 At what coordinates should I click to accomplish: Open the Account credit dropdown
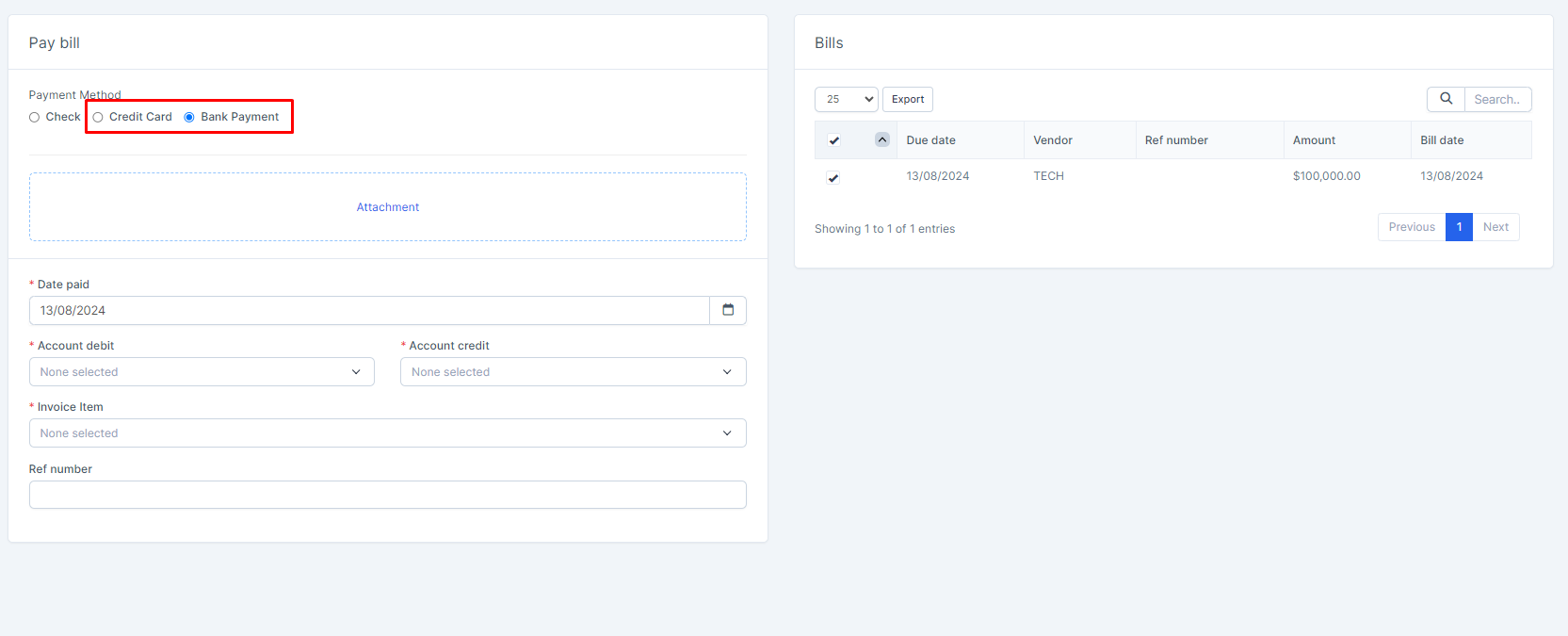(573, 372)
